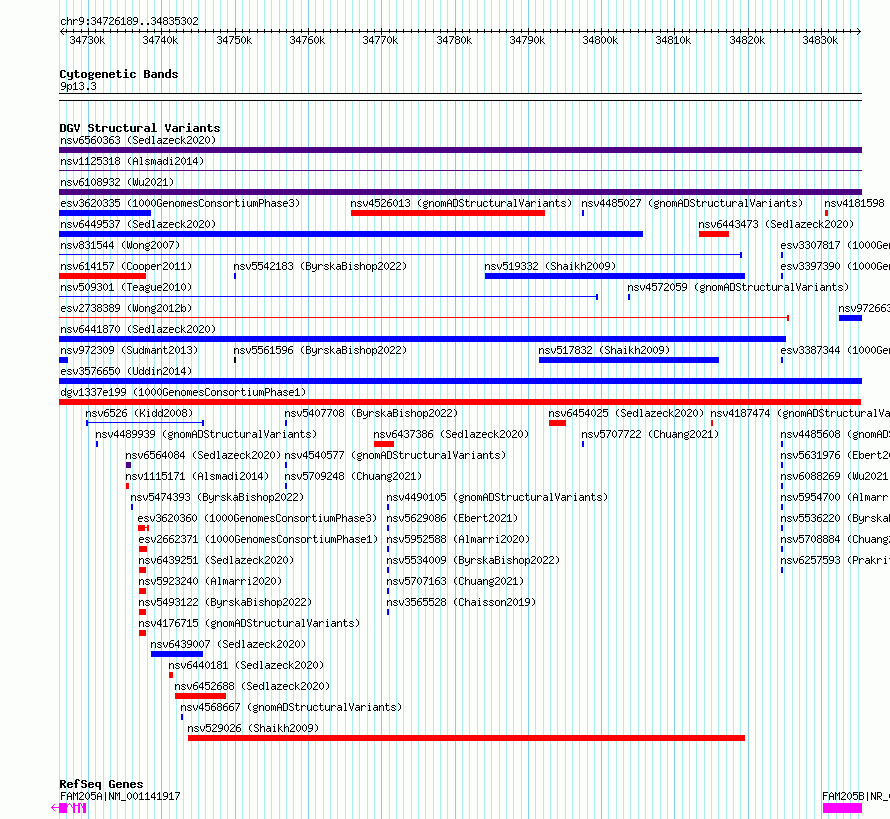Click the nsv519332 (Shaikh2009) blue bar
This screenshot has width=890, height=819.
tap(615, 276)
